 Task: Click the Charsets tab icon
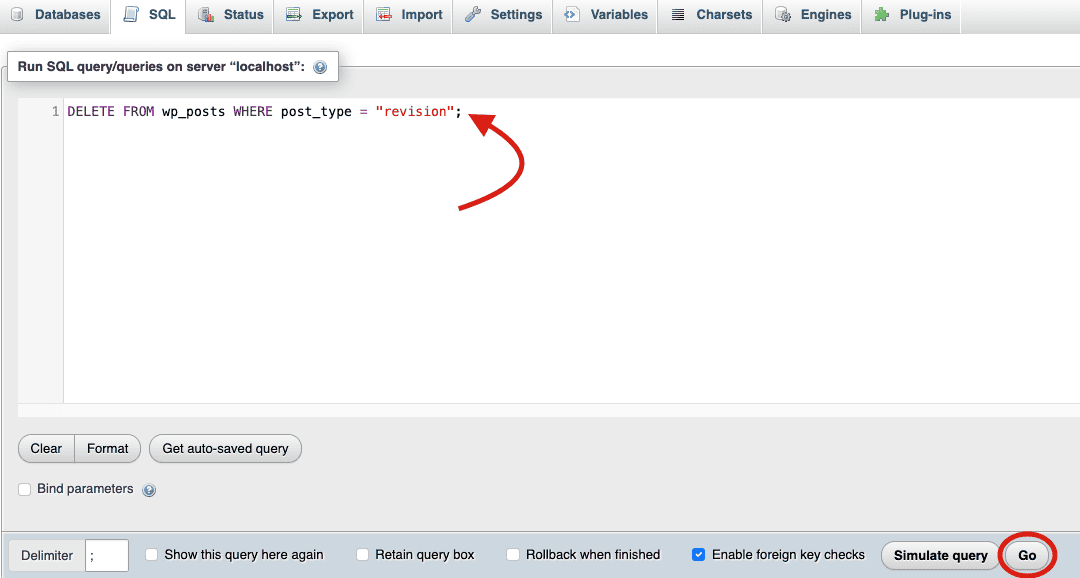click(x=678, y=14)
